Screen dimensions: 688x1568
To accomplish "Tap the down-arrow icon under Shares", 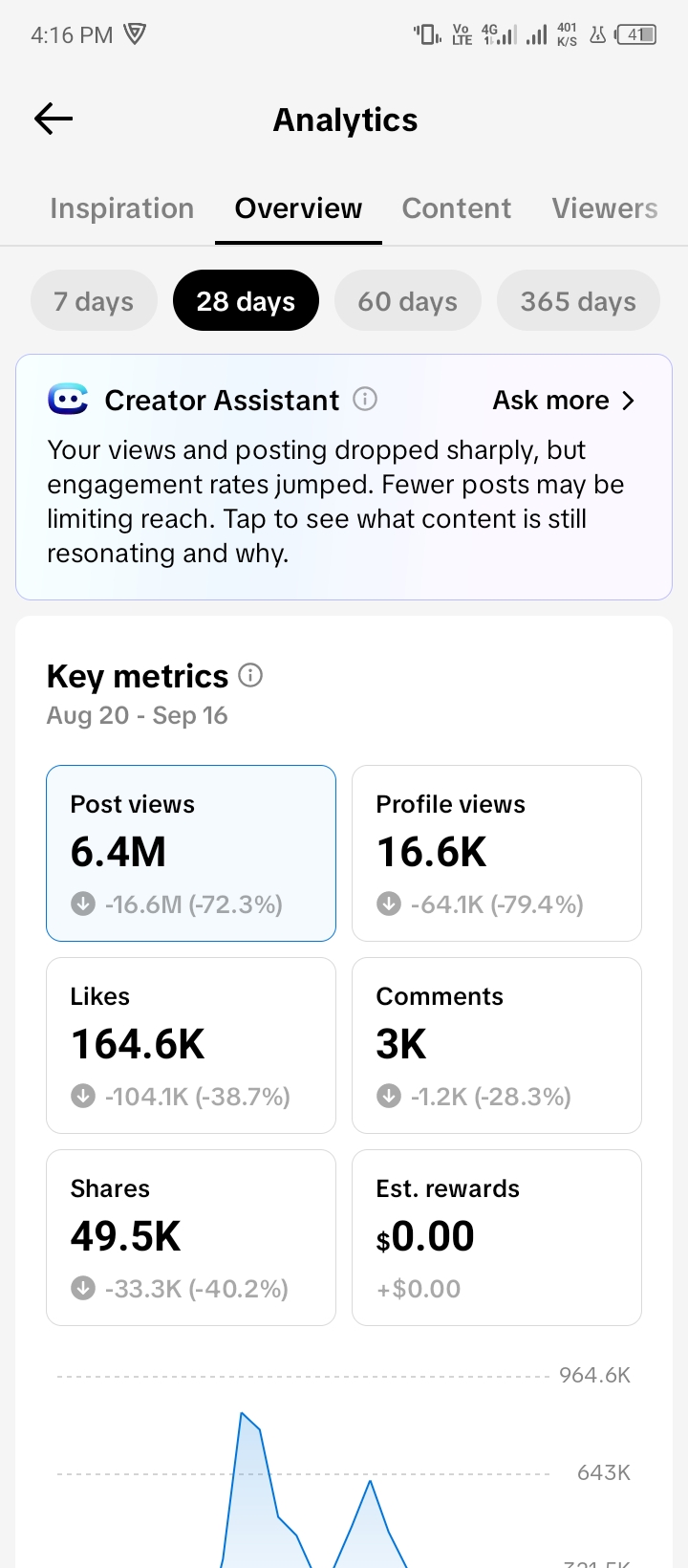I will point(83,1288).
